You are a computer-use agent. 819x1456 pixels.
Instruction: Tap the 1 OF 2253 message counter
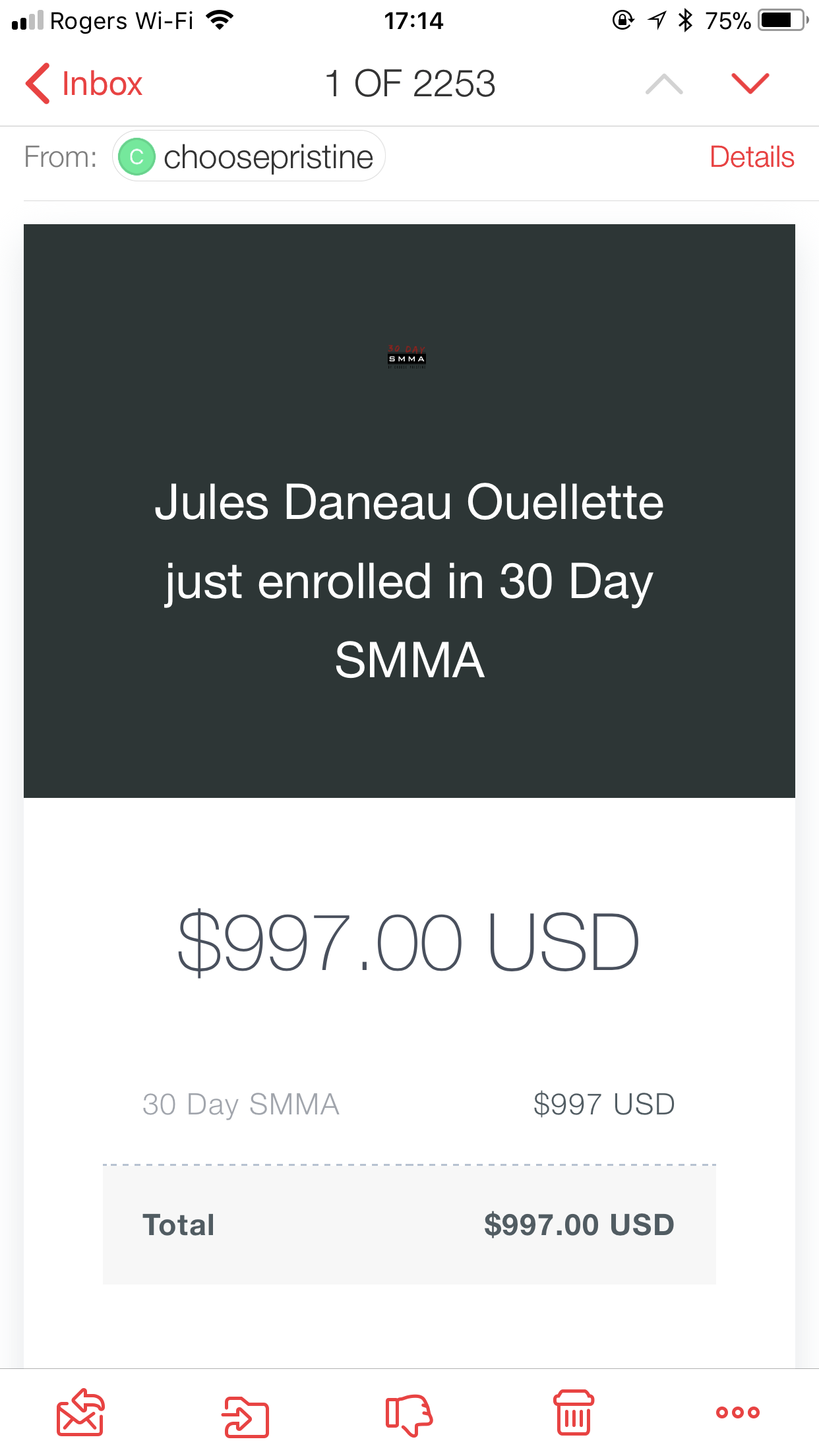pyautogui.click(x=409, y=84)
